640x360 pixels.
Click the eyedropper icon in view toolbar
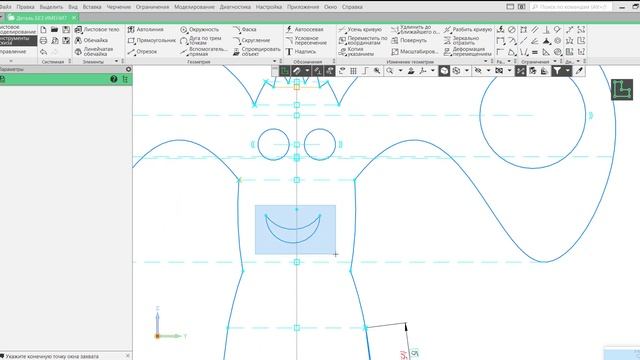(x=579, y=71)
